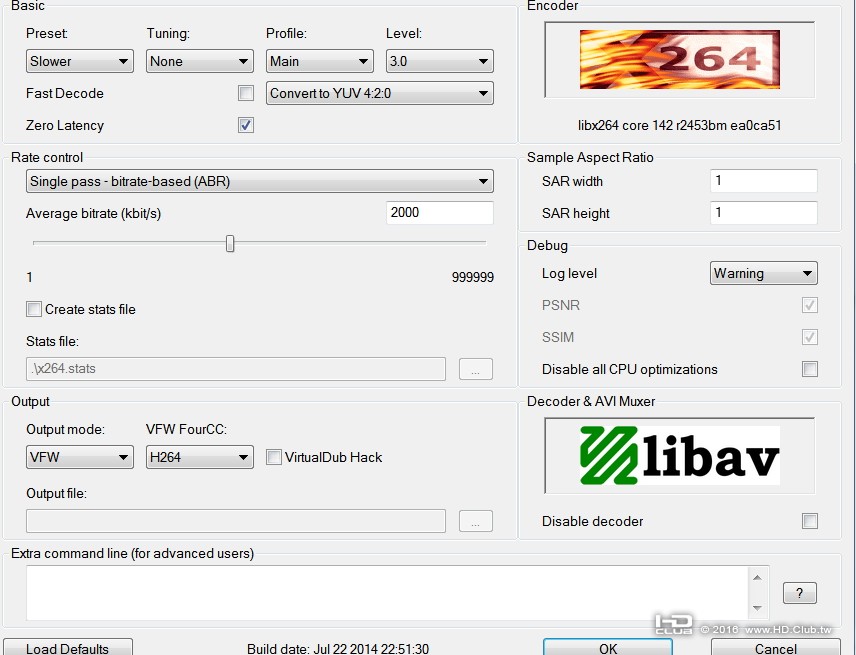The image size is (856, 655).
Task: Toggle the SSIM checkbox
Action: (x=810, y=337)
